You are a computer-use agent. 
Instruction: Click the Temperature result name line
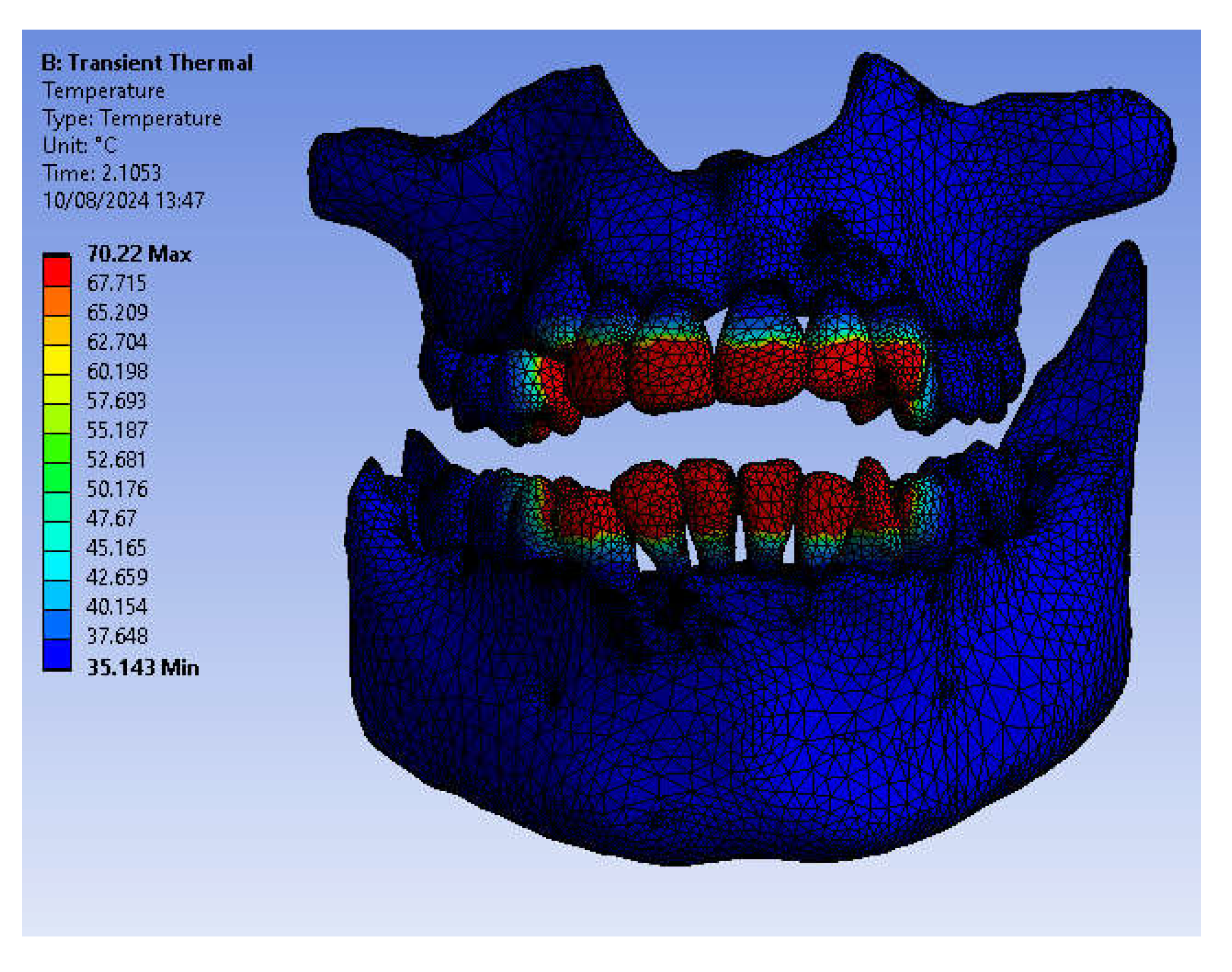point(103,91)
